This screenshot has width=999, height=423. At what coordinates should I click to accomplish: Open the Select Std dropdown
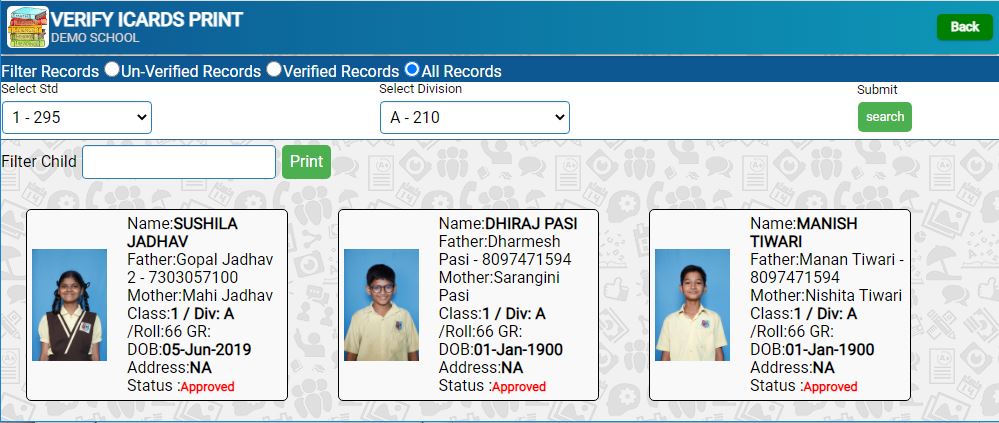click(76, 118)
